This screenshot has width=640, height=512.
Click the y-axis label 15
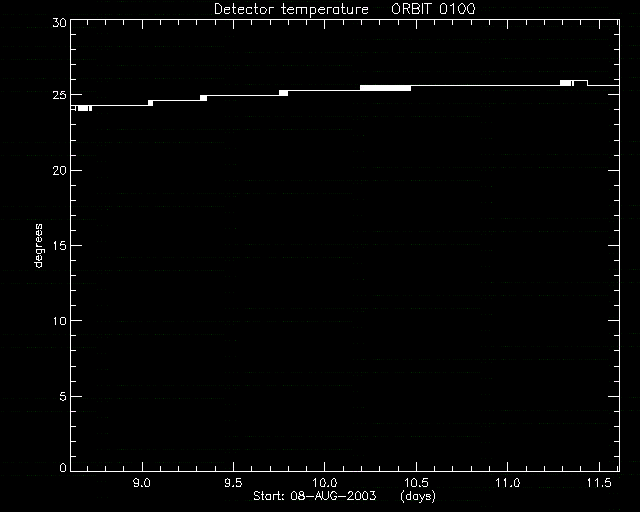[x=59, y=245]
